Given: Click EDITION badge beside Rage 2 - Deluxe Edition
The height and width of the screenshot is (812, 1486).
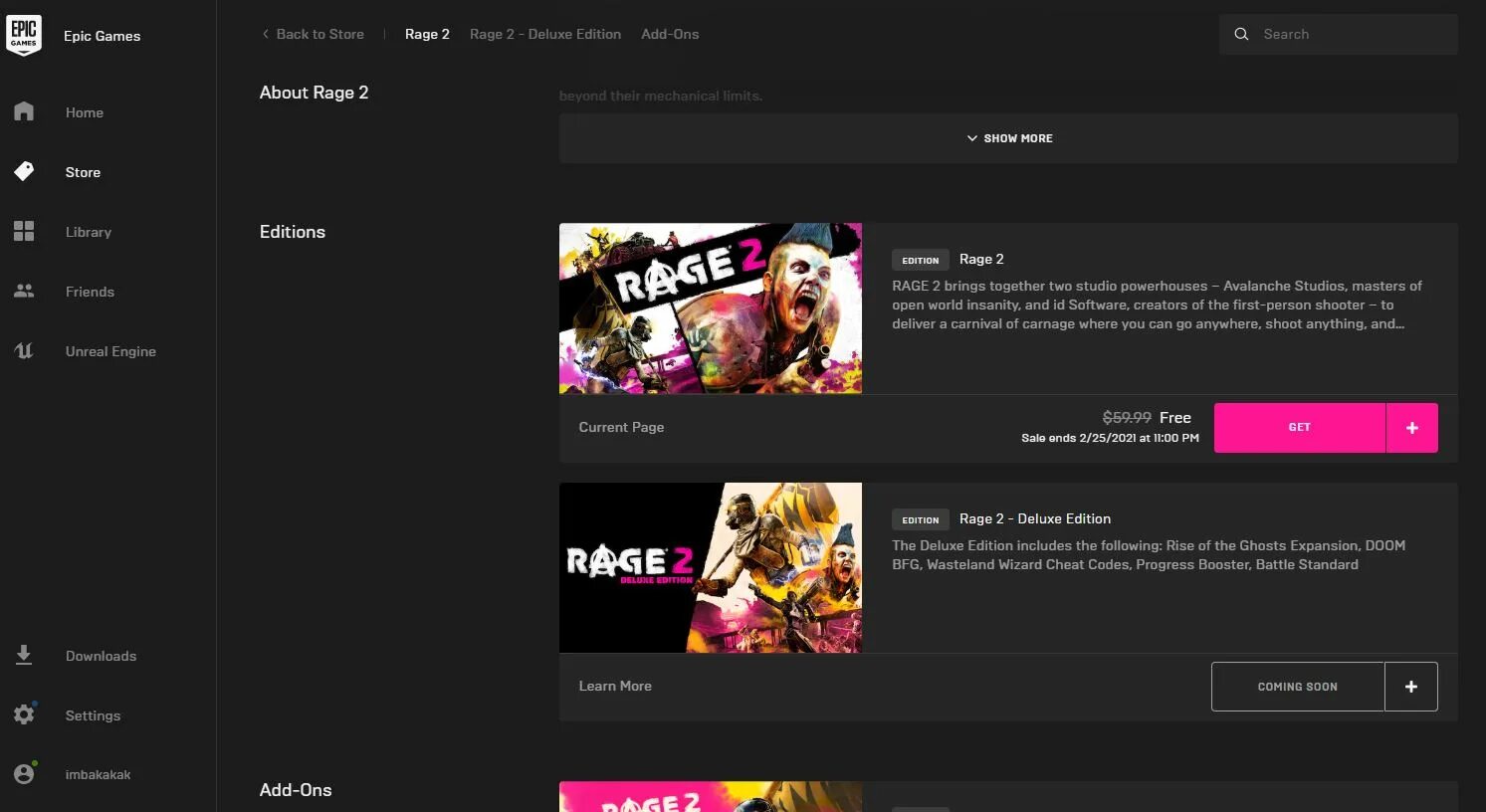Looking at the screenshot, I should pos(920,519).
